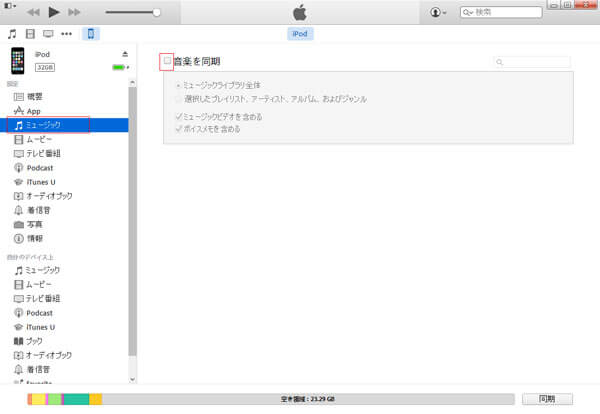The image size is (600, 414).
Task: Skip back to the previous track
Action: click(x=33, y=12)
